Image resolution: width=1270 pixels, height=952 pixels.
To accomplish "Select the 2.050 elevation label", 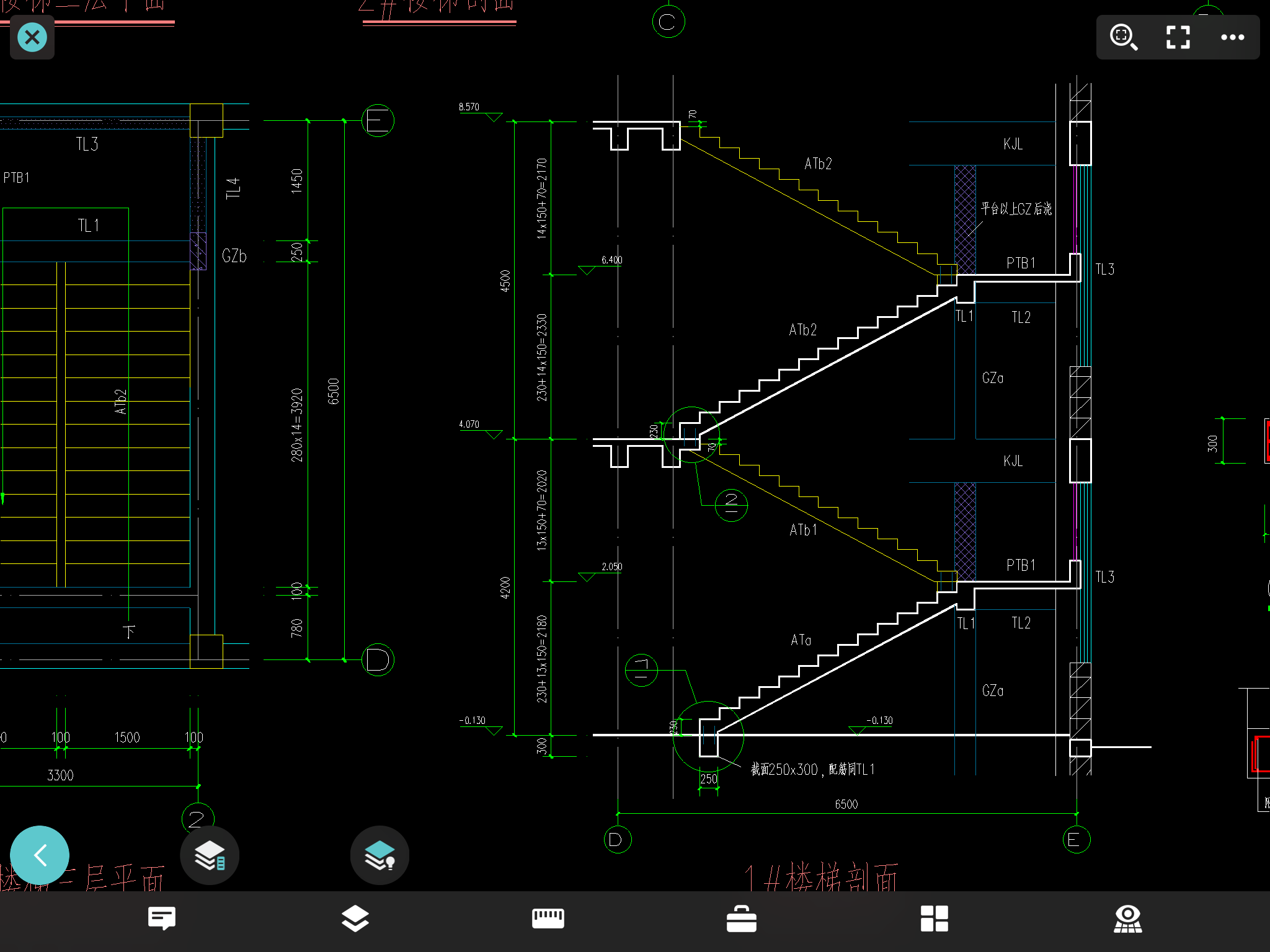I will 611,566.
